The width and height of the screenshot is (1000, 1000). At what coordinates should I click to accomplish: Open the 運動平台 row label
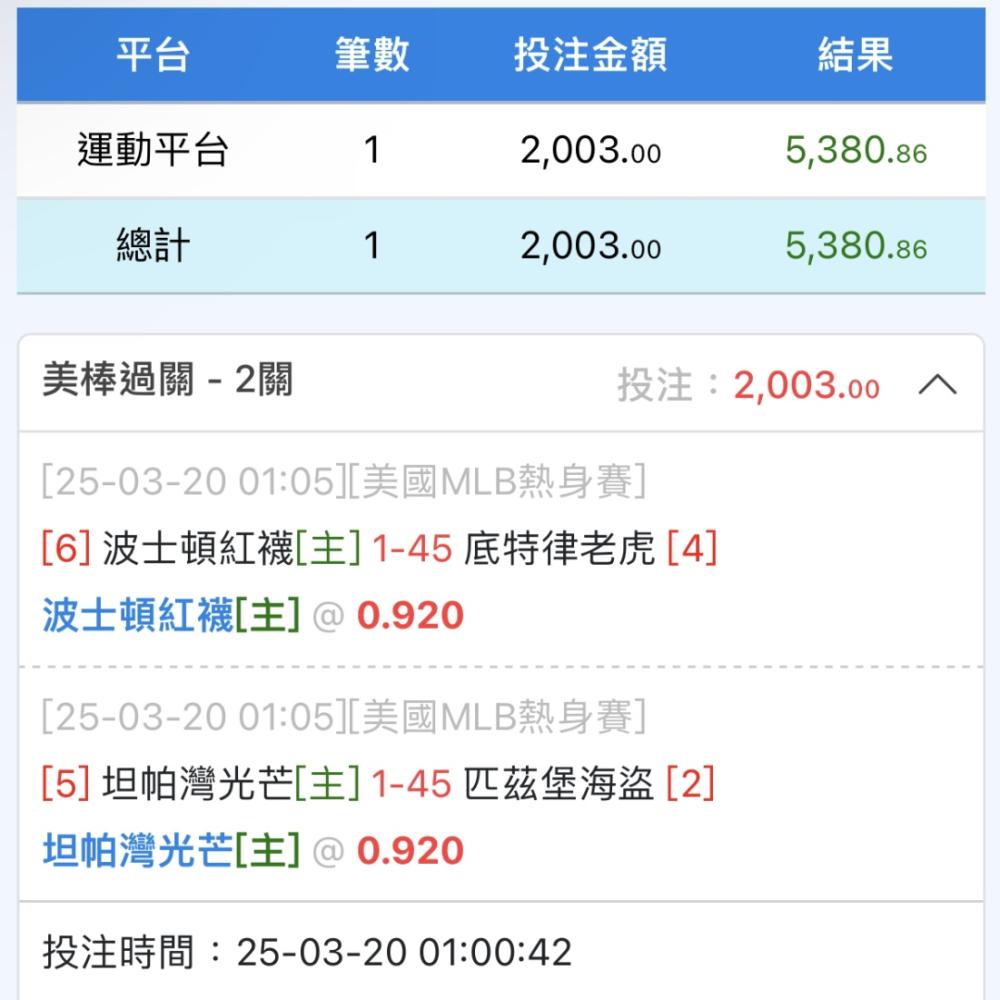pos(152,151)
